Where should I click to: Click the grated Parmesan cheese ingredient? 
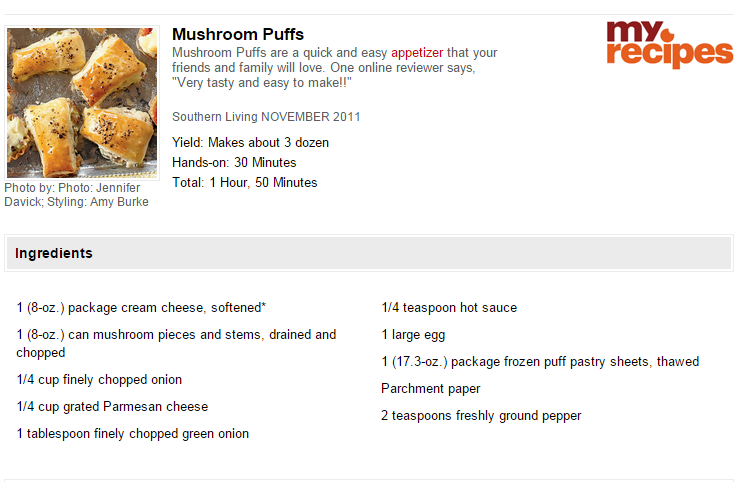click(x=112, y=407)
